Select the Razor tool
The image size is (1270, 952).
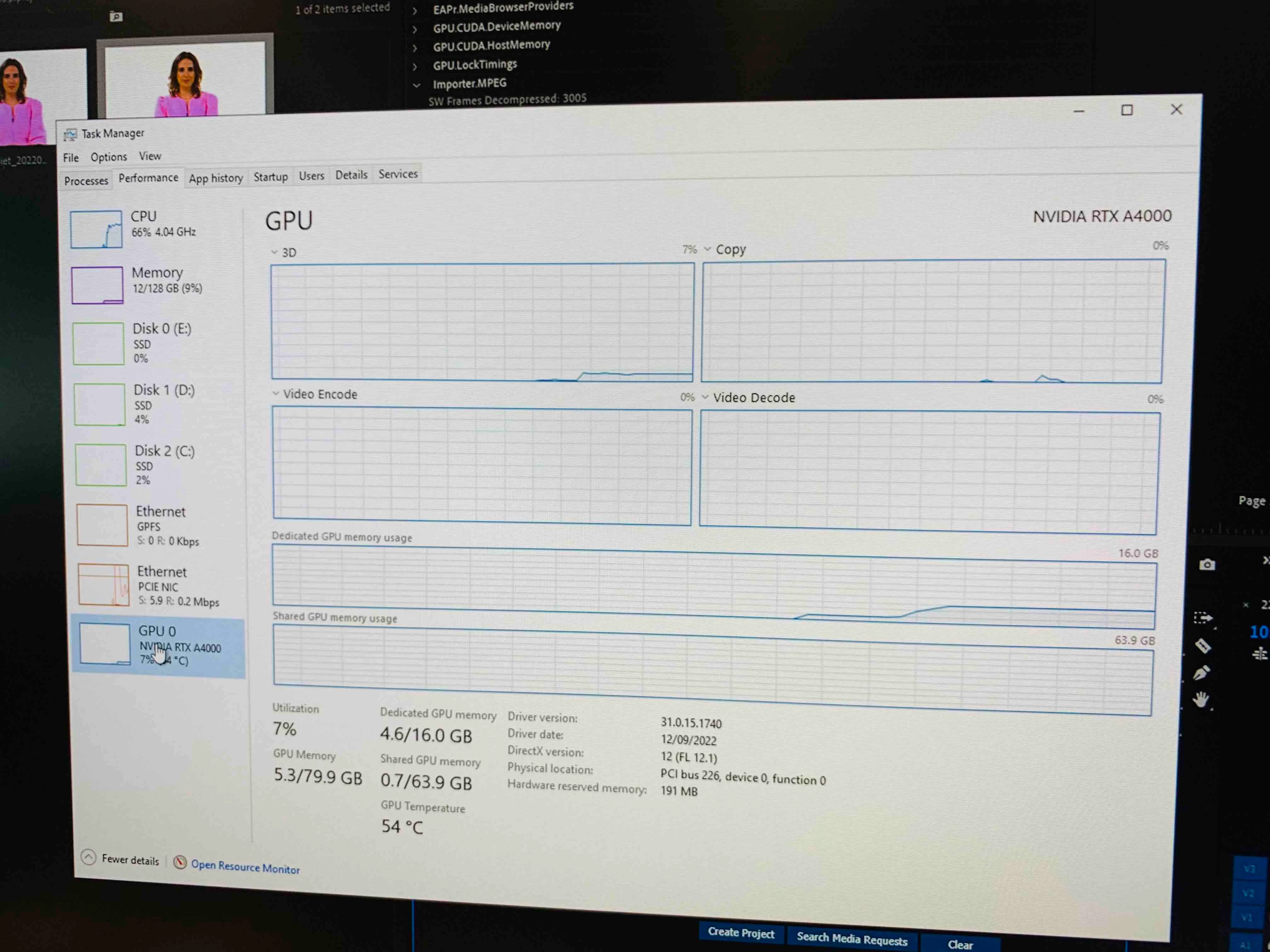1203,646
